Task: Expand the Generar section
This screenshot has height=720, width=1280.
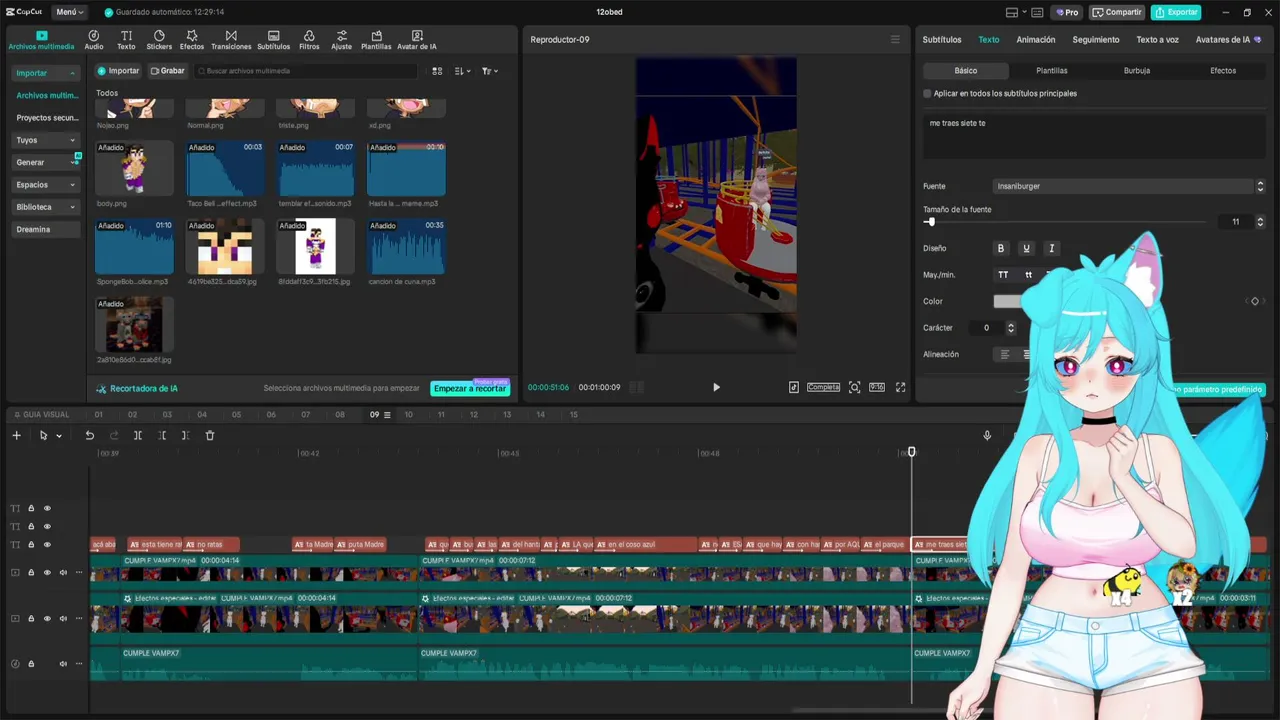Action: tap(45, 162)
